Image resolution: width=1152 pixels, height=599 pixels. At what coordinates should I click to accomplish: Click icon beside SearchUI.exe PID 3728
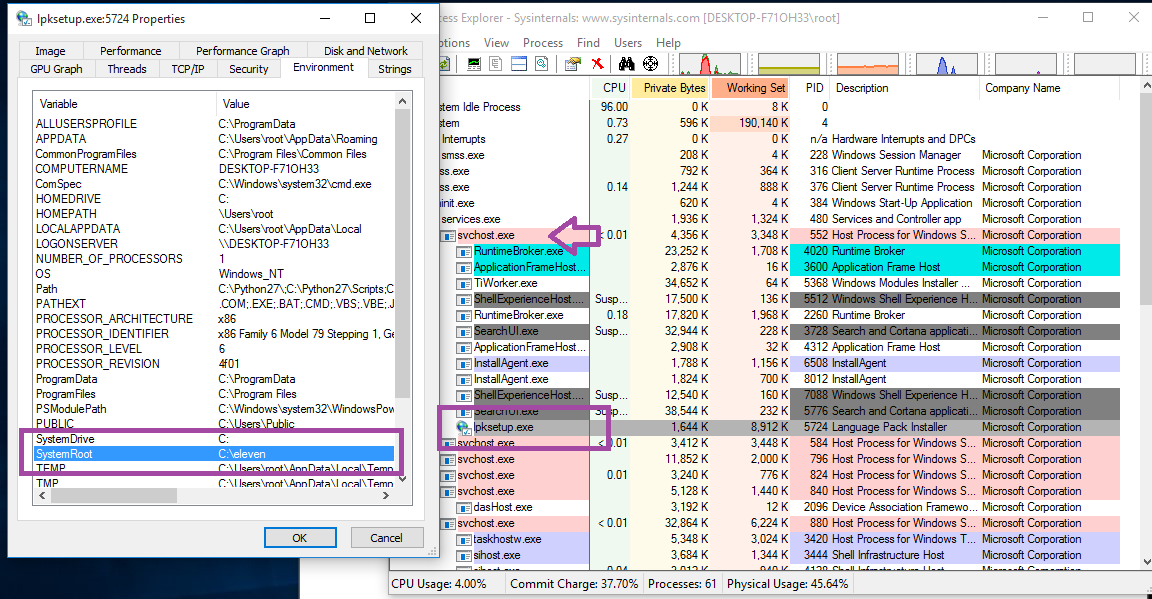tap(463, 331)
